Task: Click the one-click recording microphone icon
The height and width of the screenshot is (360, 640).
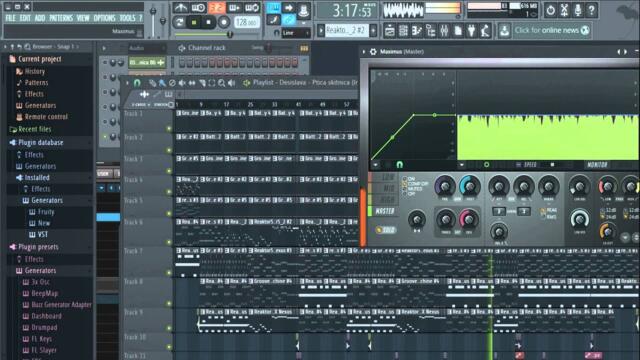Action: [x=578, y=10]
